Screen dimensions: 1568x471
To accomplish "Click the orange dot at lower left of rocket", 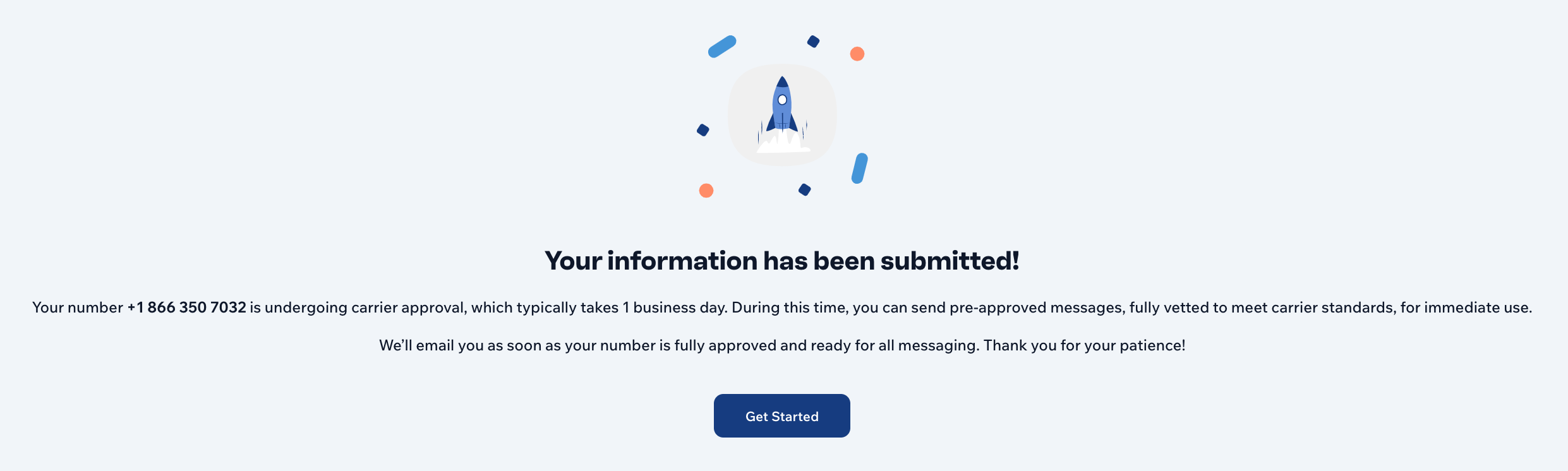I will click(706, 191).
